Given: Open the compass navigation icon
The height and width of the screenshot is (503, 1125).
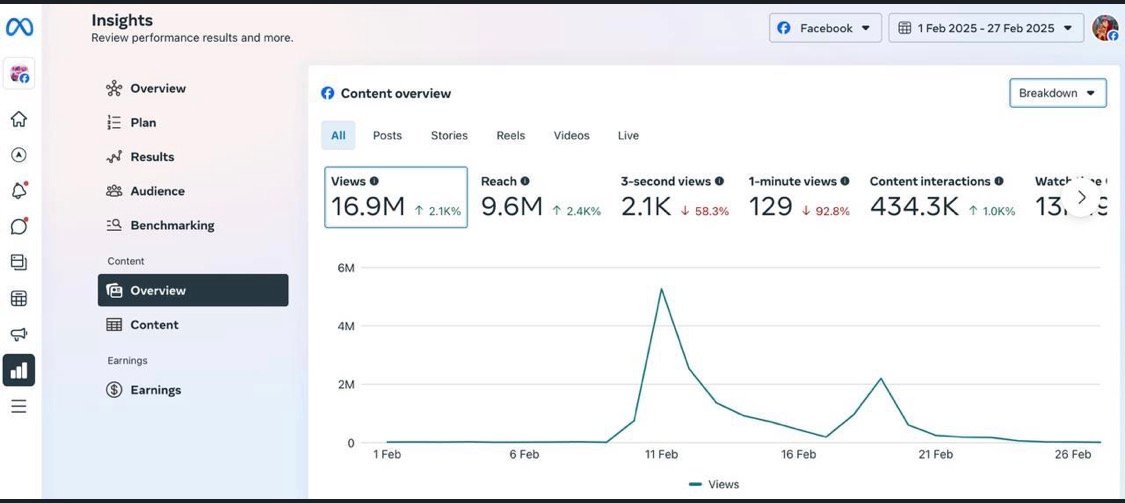Looking at the screenshot, I should click(x=19, y=155).
